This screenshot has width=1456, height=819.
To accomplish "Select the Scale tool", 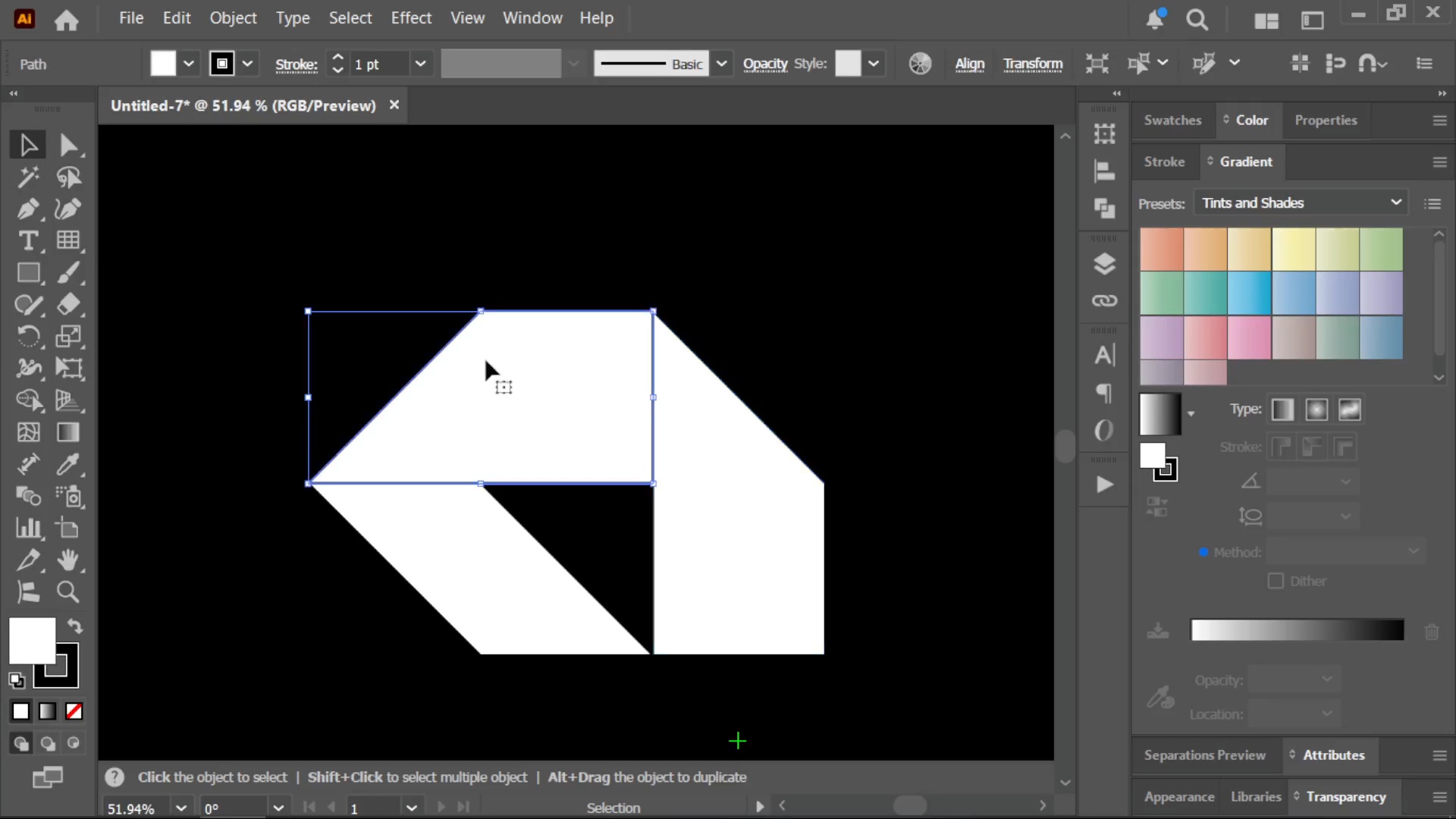I will point(68,337).
